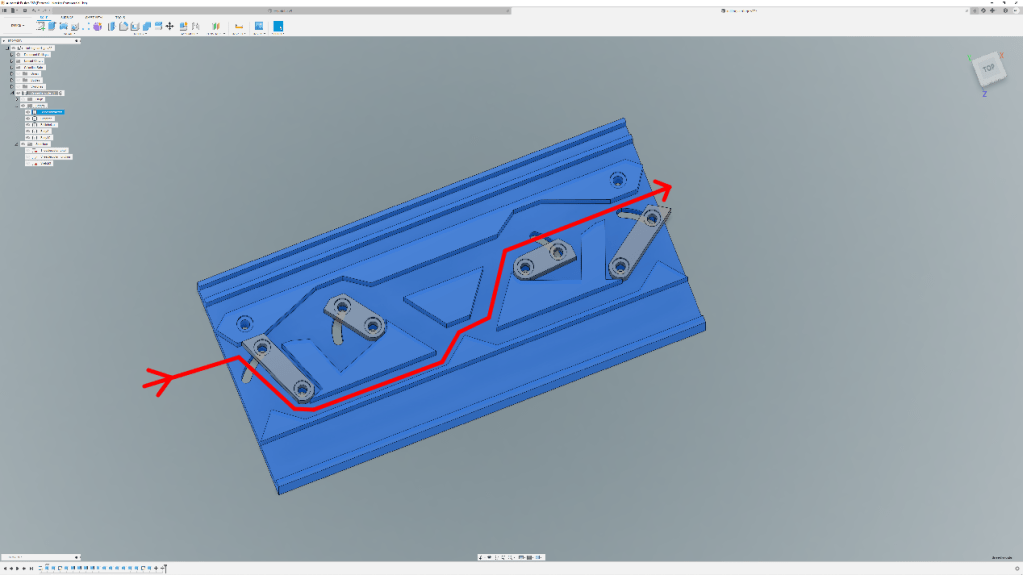Collapse the Browser panel header arrow
1023x575 pixels.
coord(3,41)
